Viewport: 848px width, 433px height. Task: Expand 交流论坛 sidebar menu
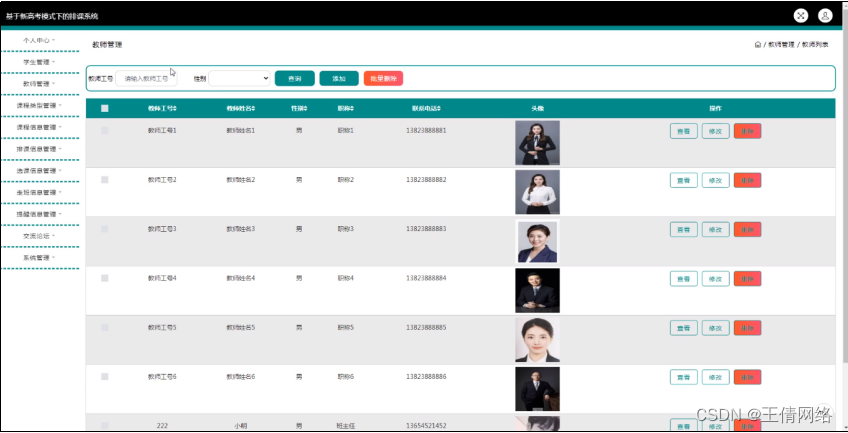(39, 236)
